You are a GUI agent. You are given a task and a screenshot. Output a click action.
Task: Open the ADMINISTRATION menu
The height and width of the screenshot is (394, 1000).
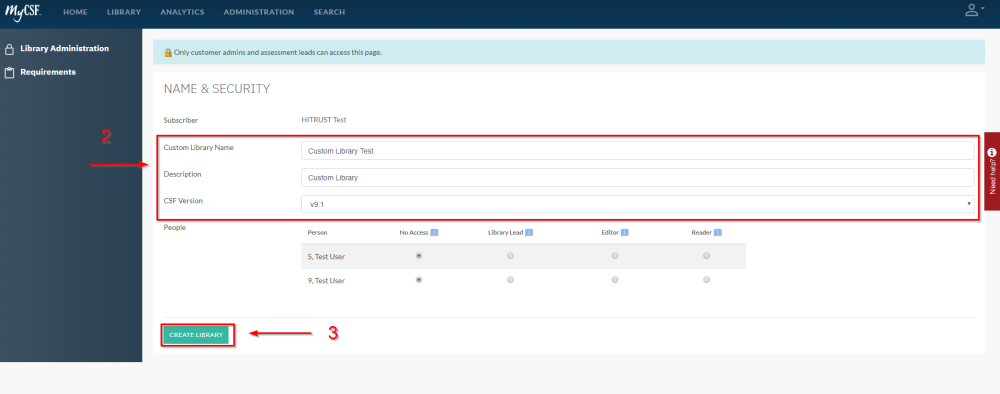click(x=259, y=12)
